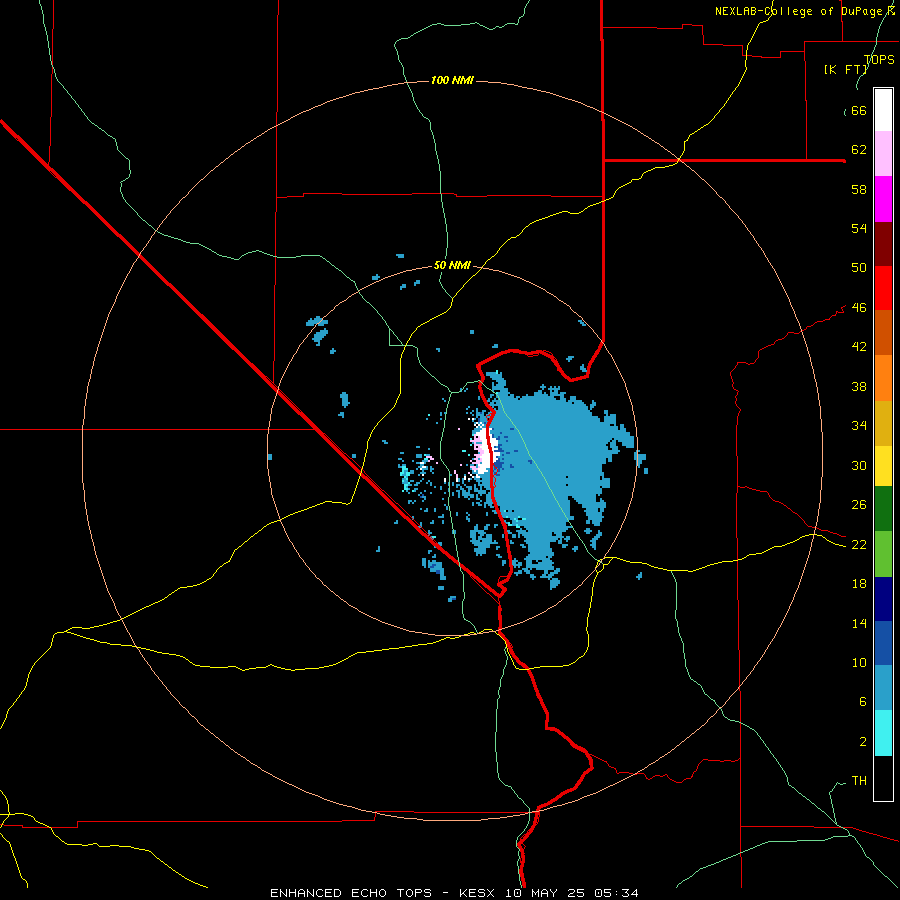Click the 50 legend label
Viewport: 900px width, 900px height.
859,268
